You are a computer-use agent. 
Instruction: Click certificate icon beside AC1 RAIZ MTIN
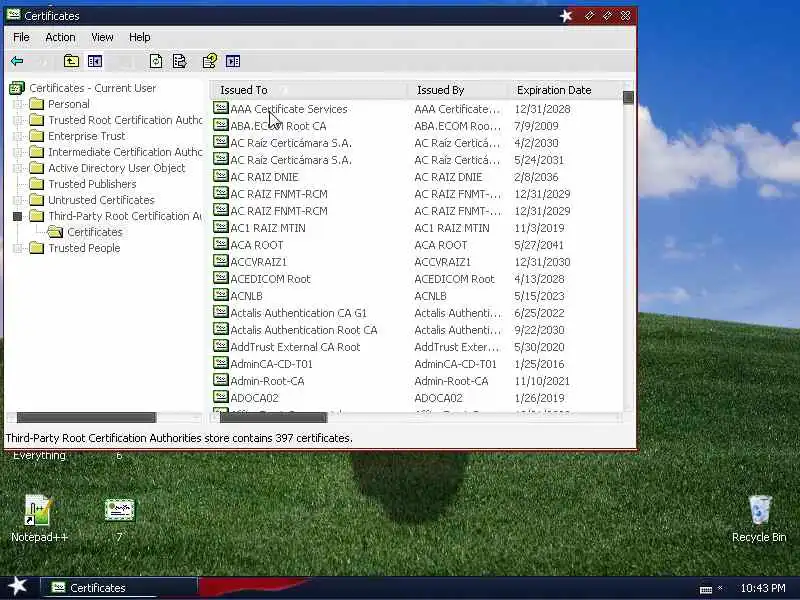[x=220, y=228]
